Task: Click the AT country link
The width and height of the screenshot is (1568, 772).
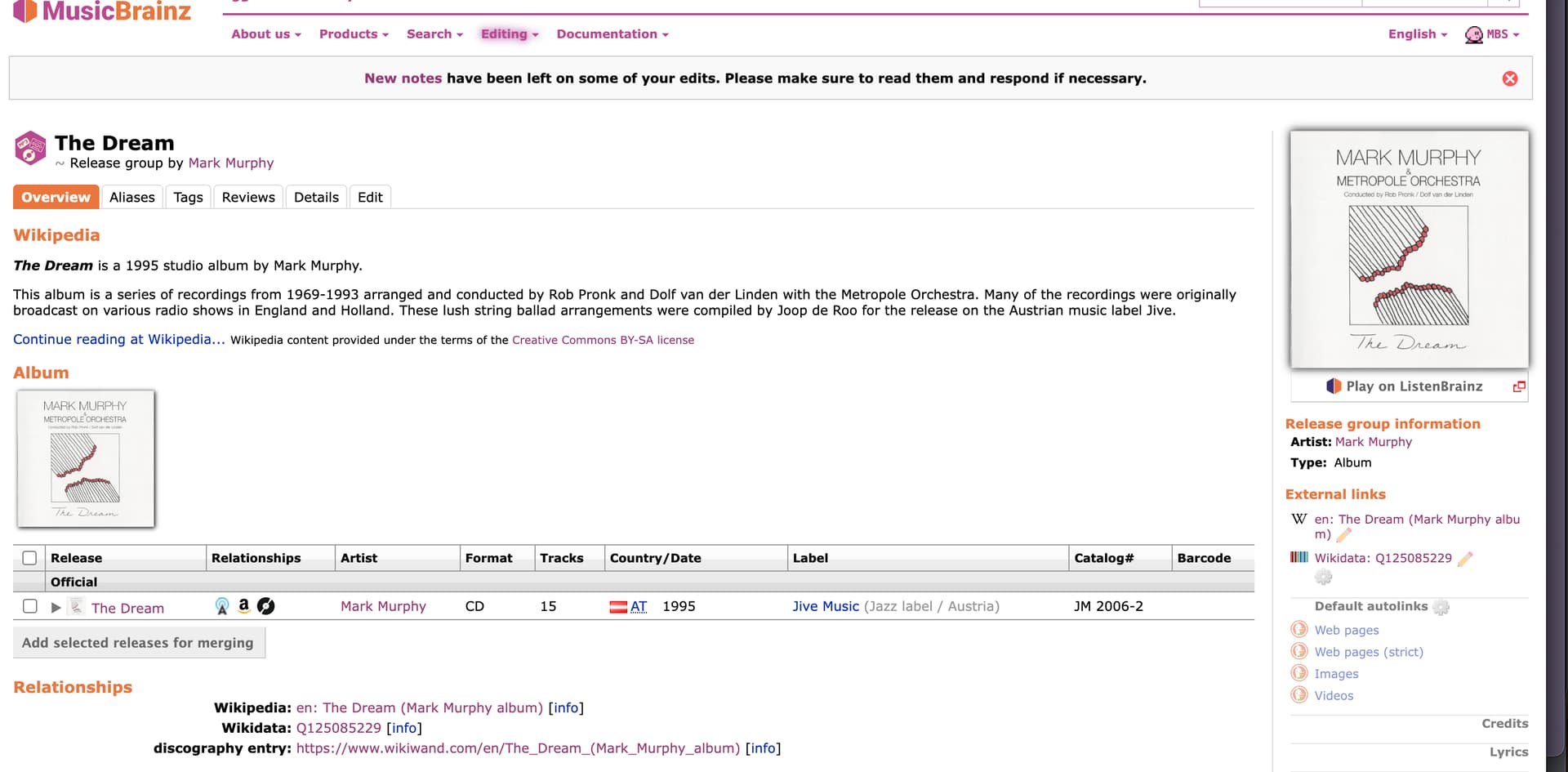Action: tap(639, 606)
